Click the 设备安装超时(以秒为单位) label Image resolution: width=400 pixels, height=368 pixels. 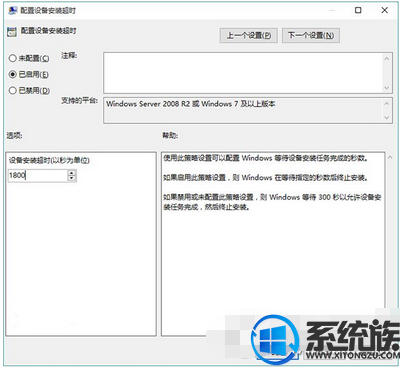point(49,160)
